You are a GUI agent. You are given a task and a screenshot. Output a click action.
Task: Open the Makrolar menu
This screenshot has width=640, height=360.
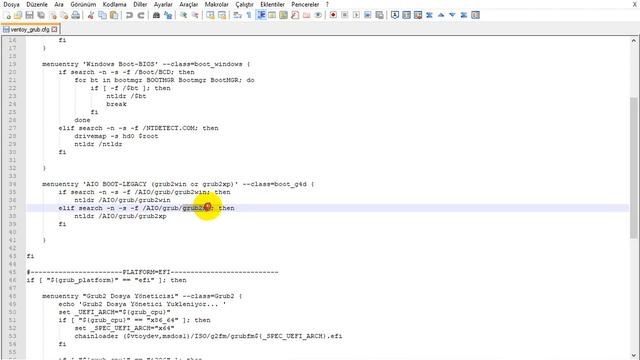pos(216,4)
